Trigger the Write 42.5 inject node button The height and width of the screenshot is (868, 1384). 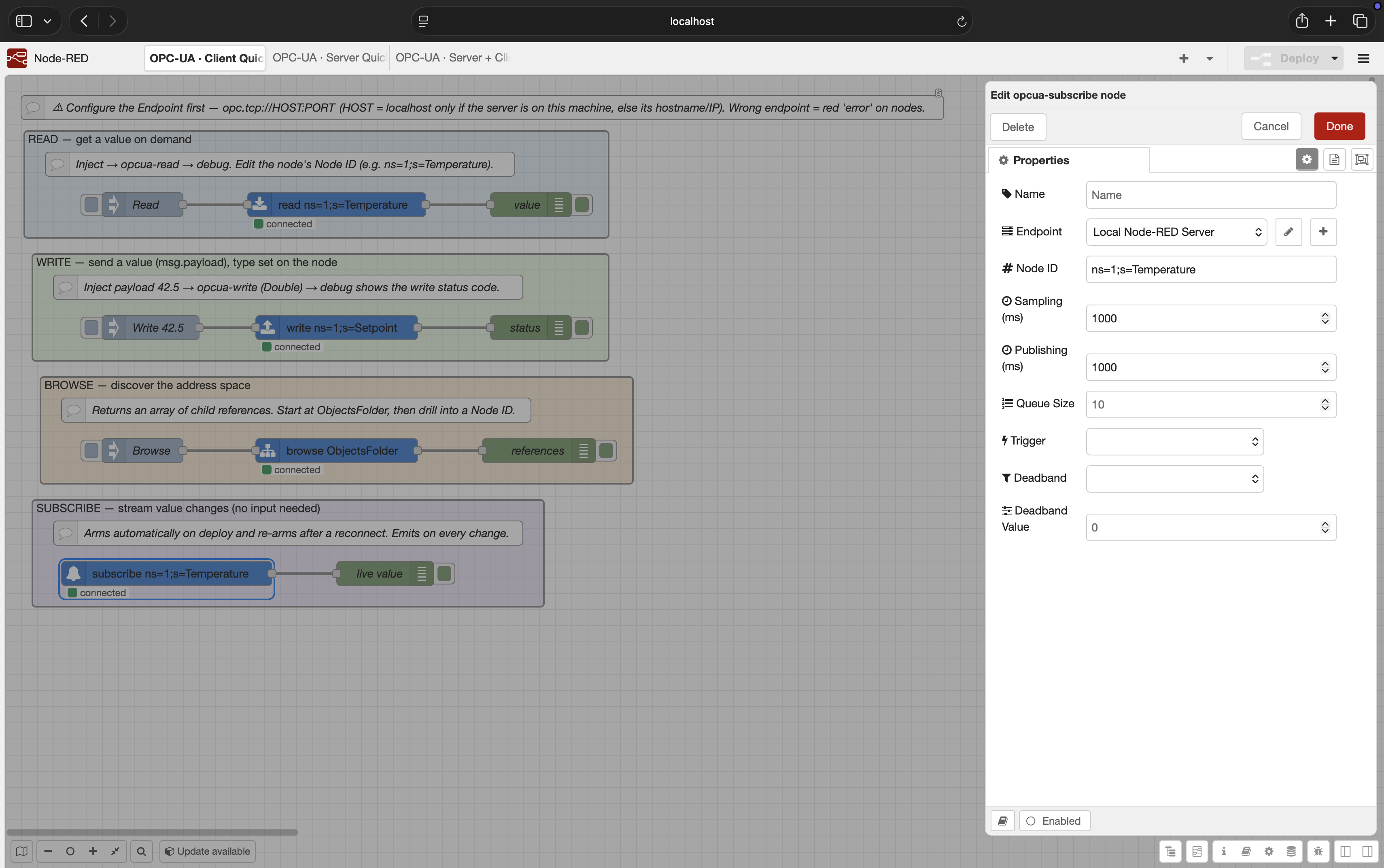[91, 328]
